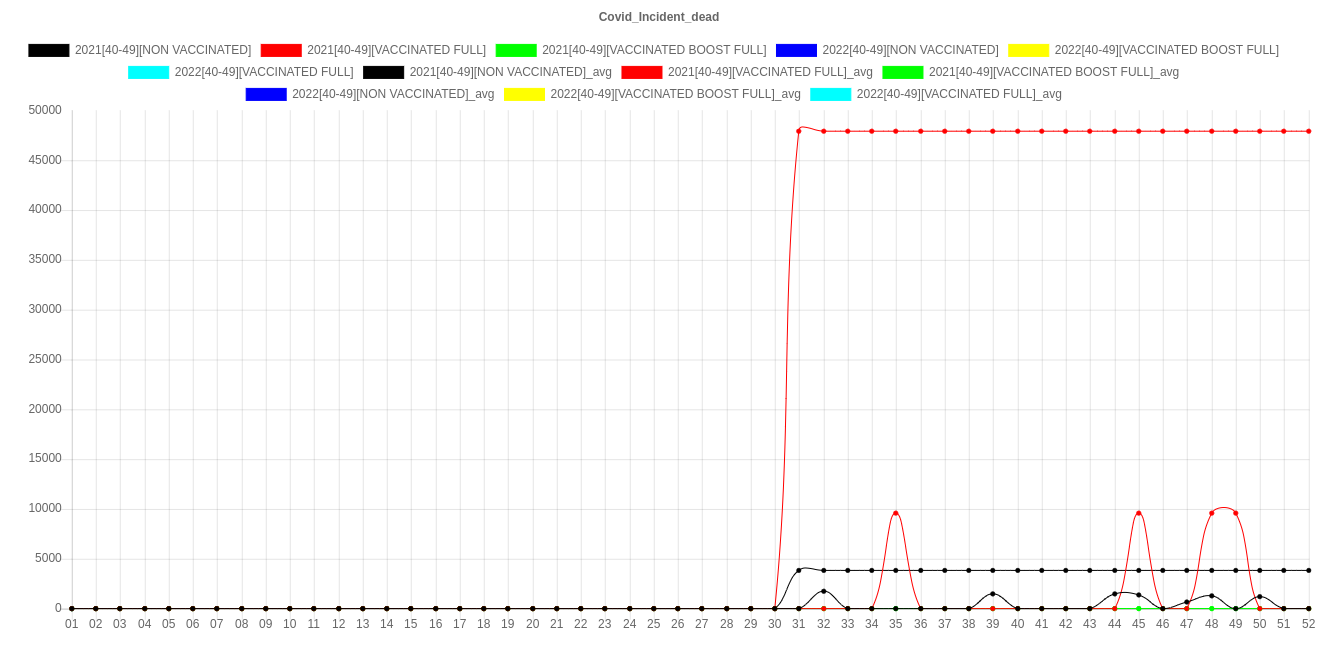This screenshot has width=1318, height=659.
Task: Click cyan swatch for 2022[40-49][VACCINATED FULL]
Action: point(148,72)
